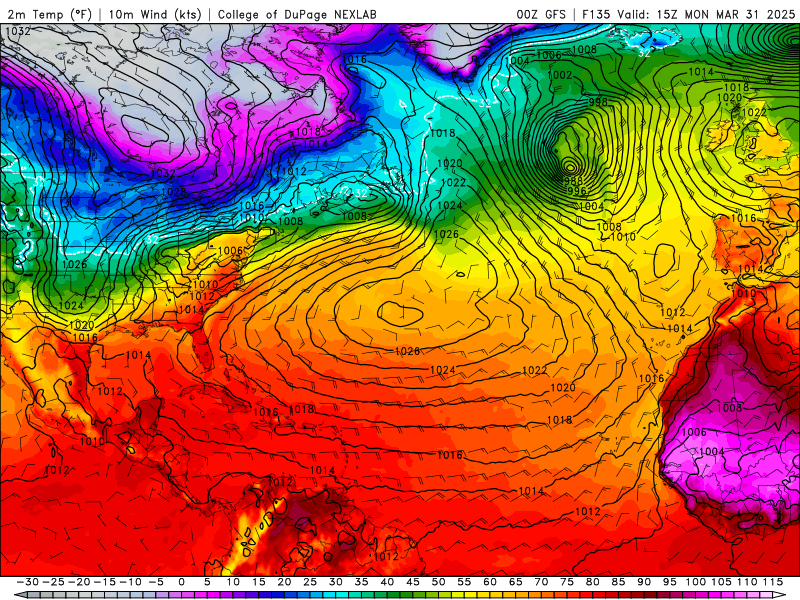Select the '-5' color scale value

pyautogui.click(x=157, y=582)
